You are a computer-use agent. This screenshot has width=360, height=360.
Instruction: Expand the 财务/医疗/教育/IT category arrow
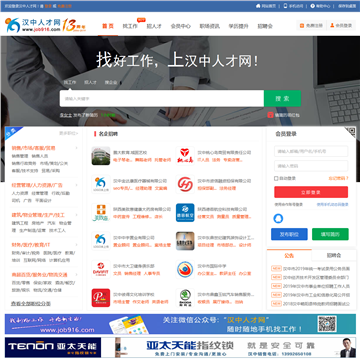coord(76,245)
